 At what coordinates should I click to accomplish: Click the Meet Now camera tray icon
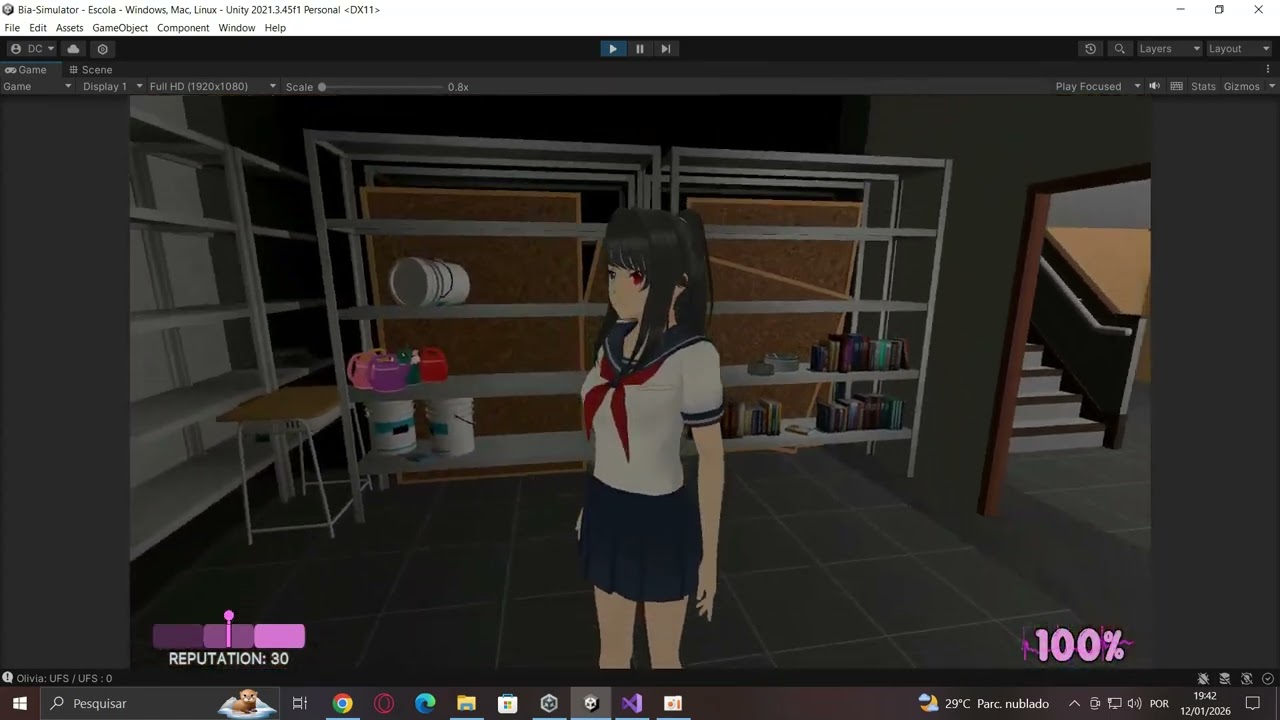(x=1095, y=703)
